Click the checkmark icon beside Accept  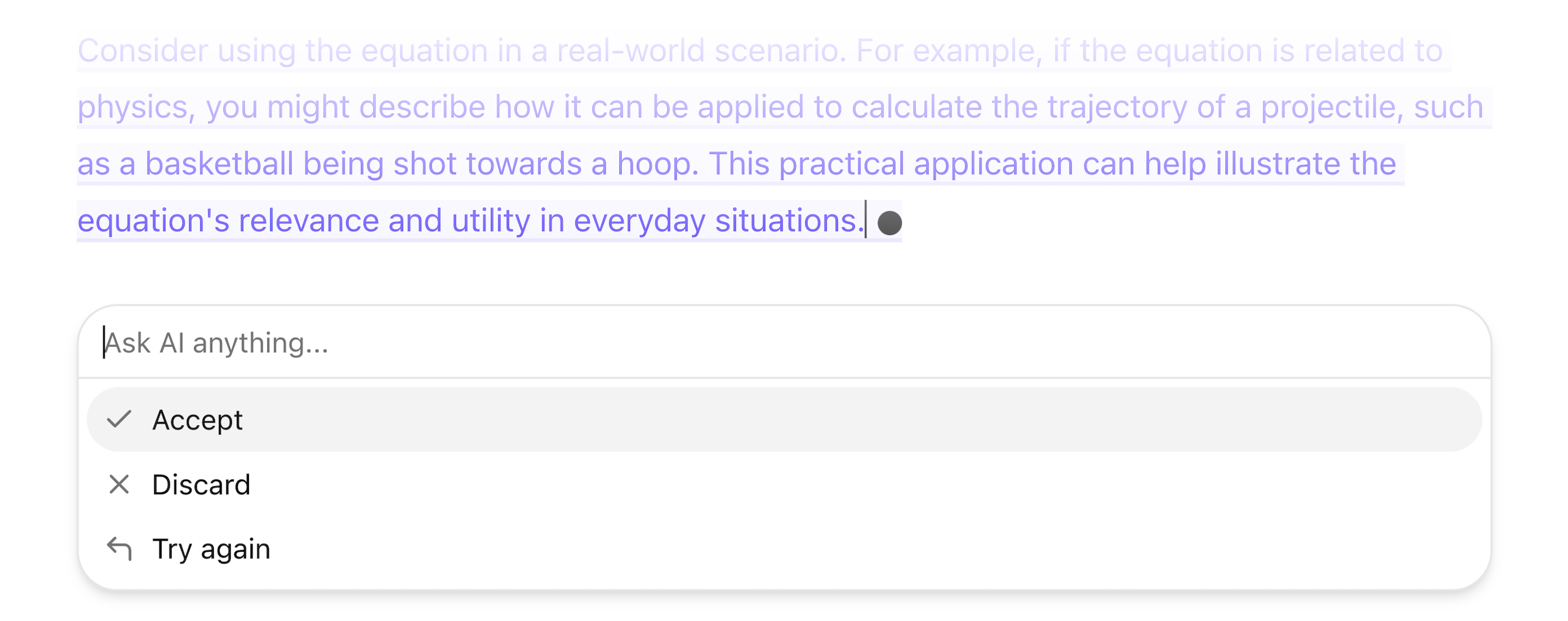[119, 419]
